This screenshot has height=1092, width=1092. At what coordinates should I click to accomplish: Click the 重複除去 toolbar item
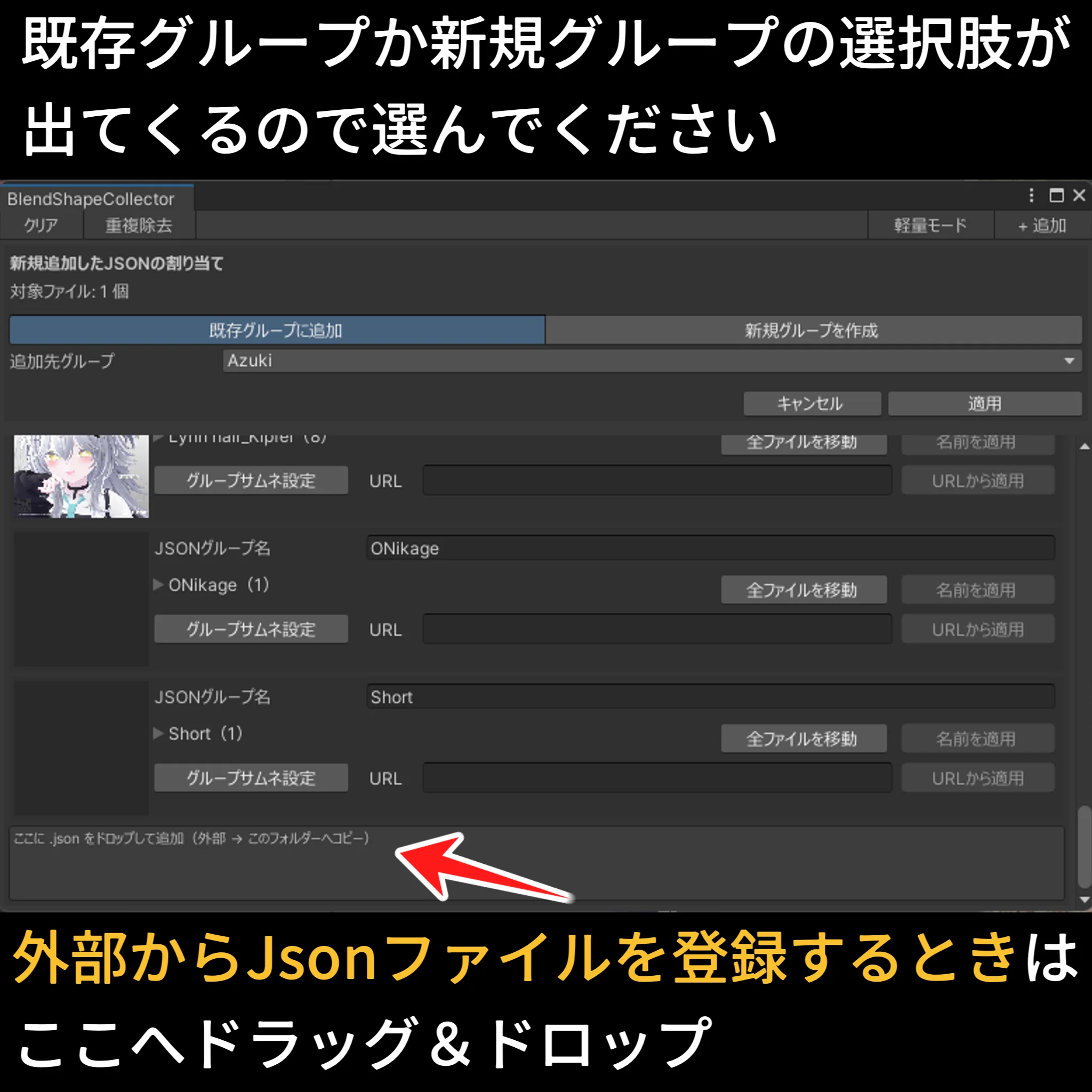(x=139, y=225)
